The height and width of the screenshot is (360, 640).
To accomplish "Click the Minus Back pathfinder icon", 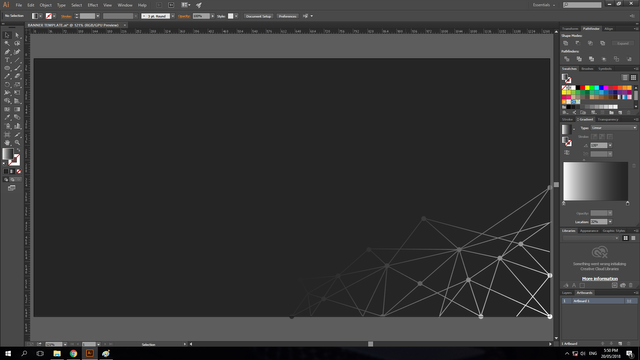I will [x=629, y=59].
